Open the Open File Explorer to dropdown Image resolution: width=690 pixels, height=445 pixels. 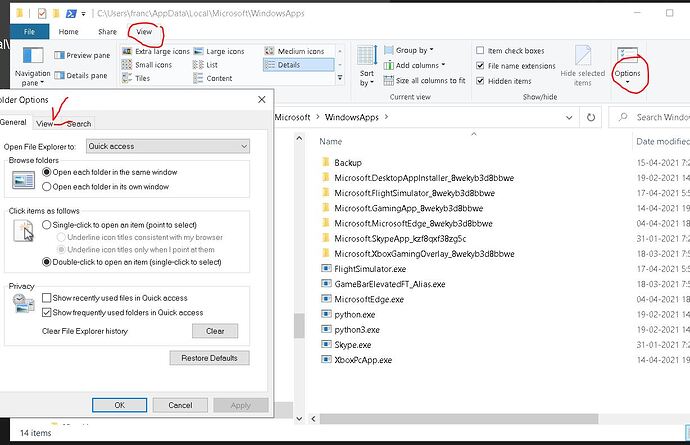click(x=168, y=147)
